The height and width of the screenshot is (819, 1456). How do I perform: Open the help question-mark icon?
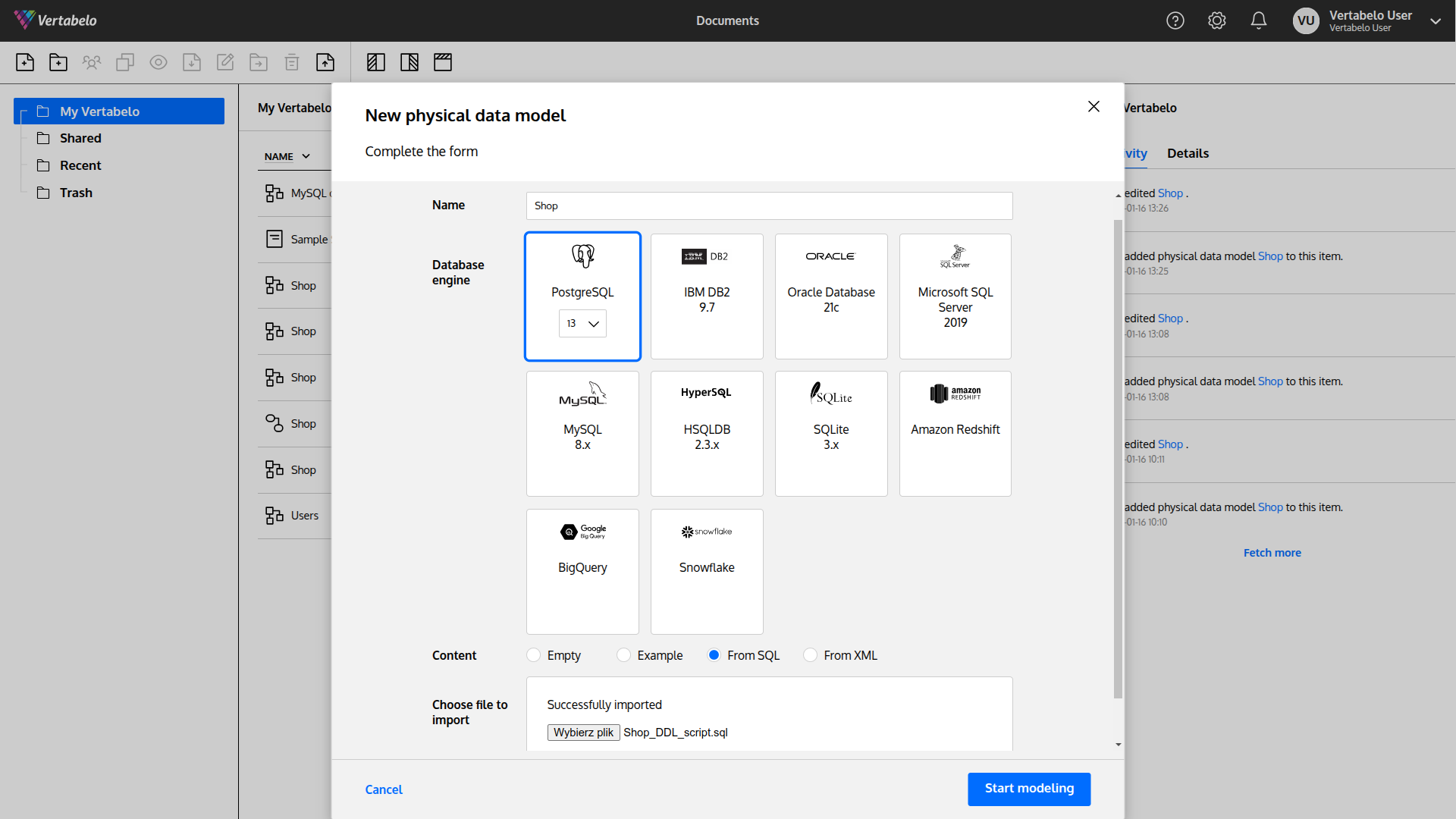(x=1175, y=20)
